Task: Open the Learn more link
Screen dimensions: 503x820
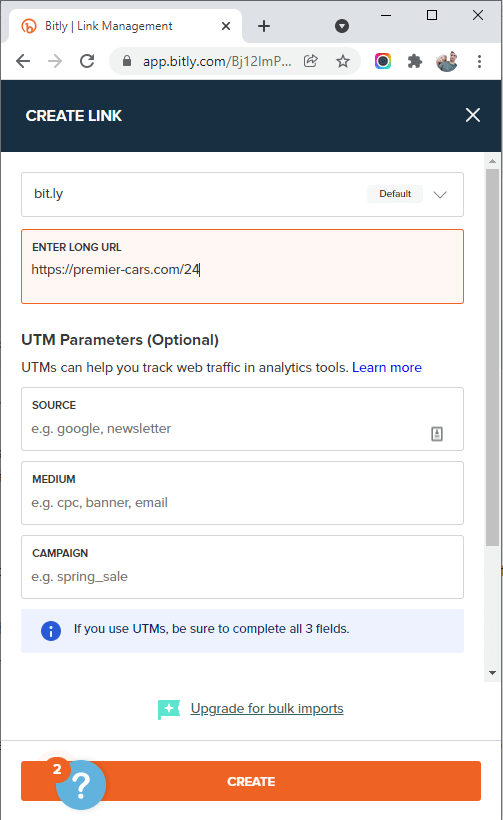Action: coord(386,367)
